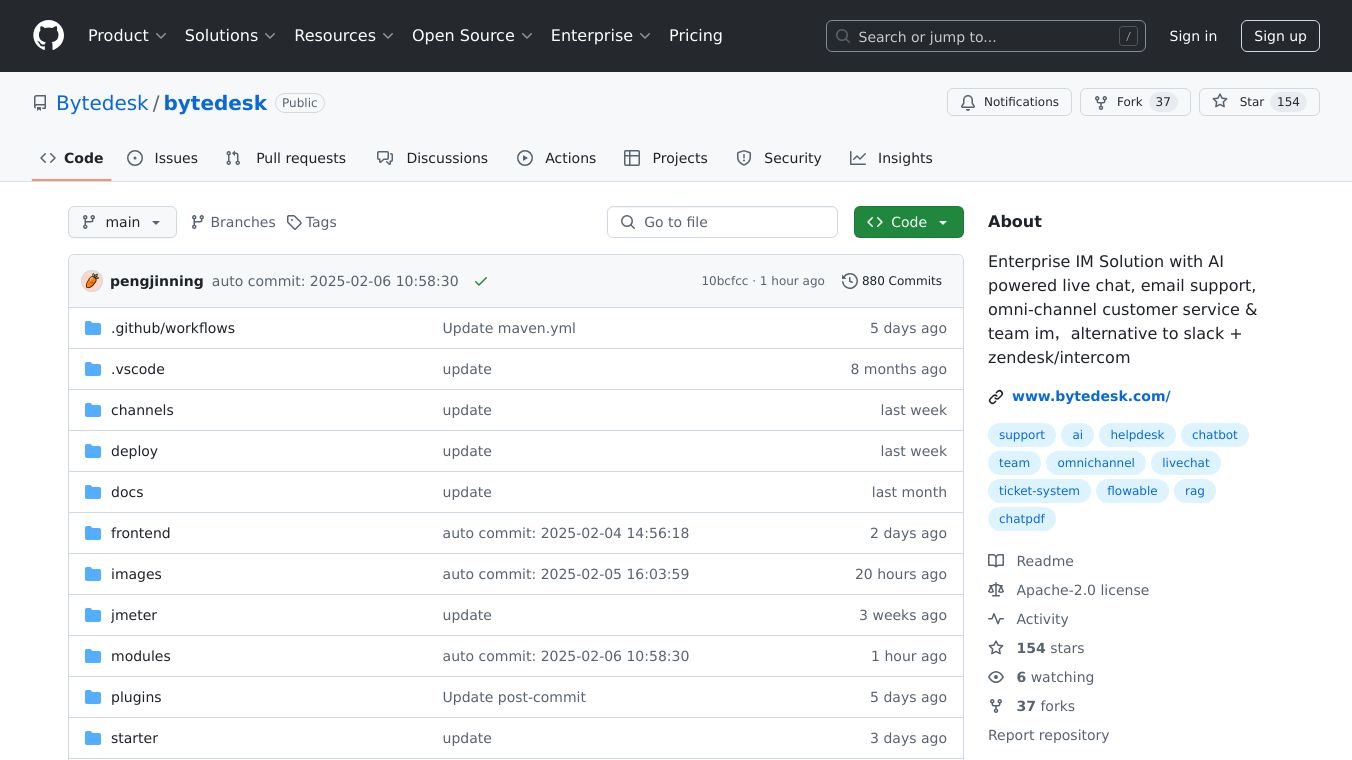Viewport: 1352px width, 760px height.
Task: Open the 880 Commits history
Action: tap(892, 281)
